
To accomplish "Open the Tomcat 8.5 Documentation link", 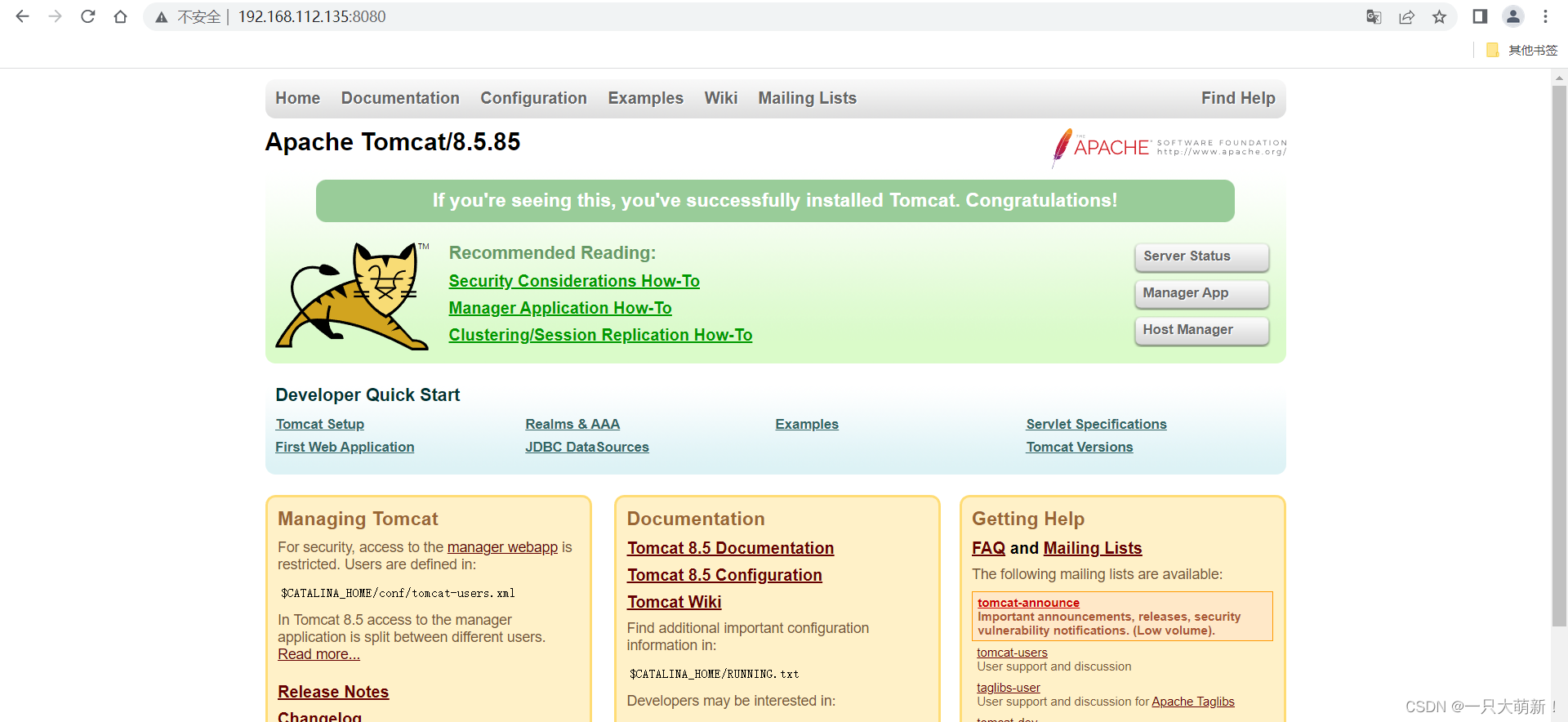I will pos(730,548).
